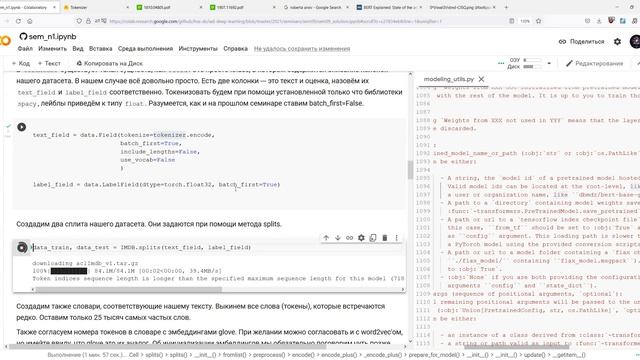The width and height of the screenshot is (640, 360).
Task: Open reader view icon in address bar
Action: point(511,21)
